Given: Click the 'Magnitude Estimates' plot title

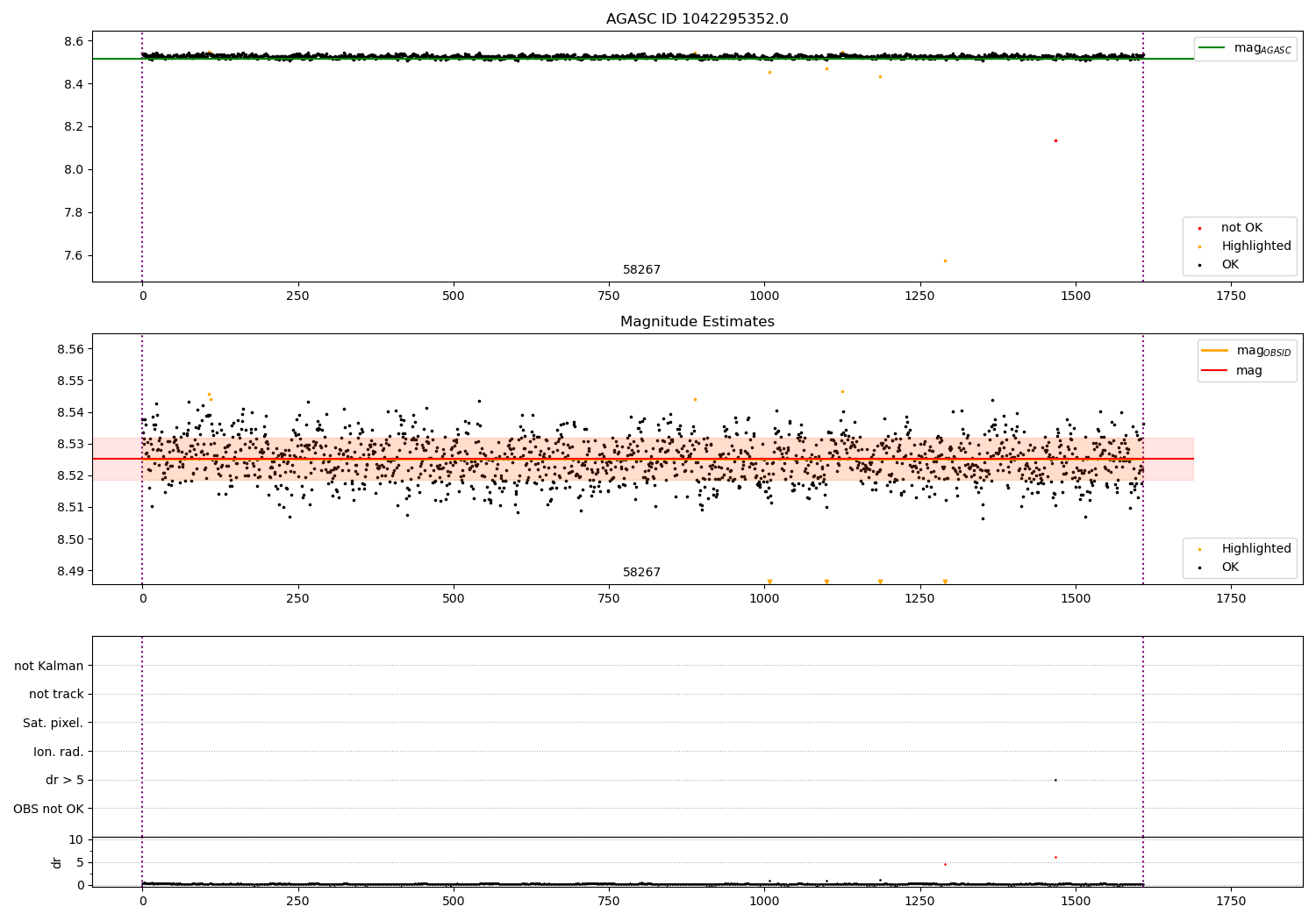Looking at the screenshot, I should coord(697,322).
